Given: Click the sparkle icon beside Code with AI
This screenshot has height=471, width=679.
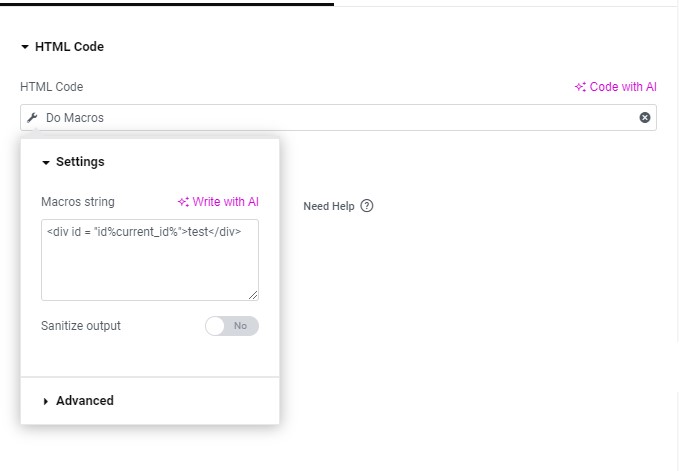Looking at the screenshot, I should point(580,87).
